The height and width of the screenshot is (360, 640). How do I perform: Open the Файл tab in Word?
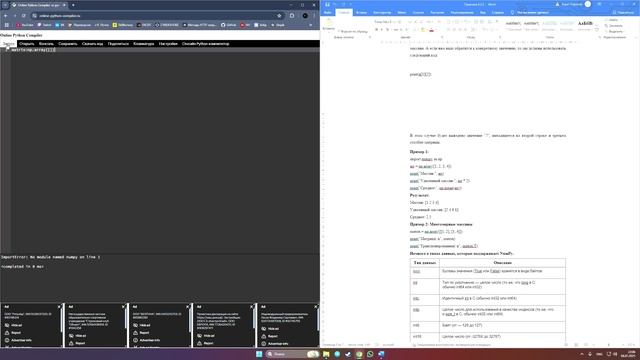(327, 13)
